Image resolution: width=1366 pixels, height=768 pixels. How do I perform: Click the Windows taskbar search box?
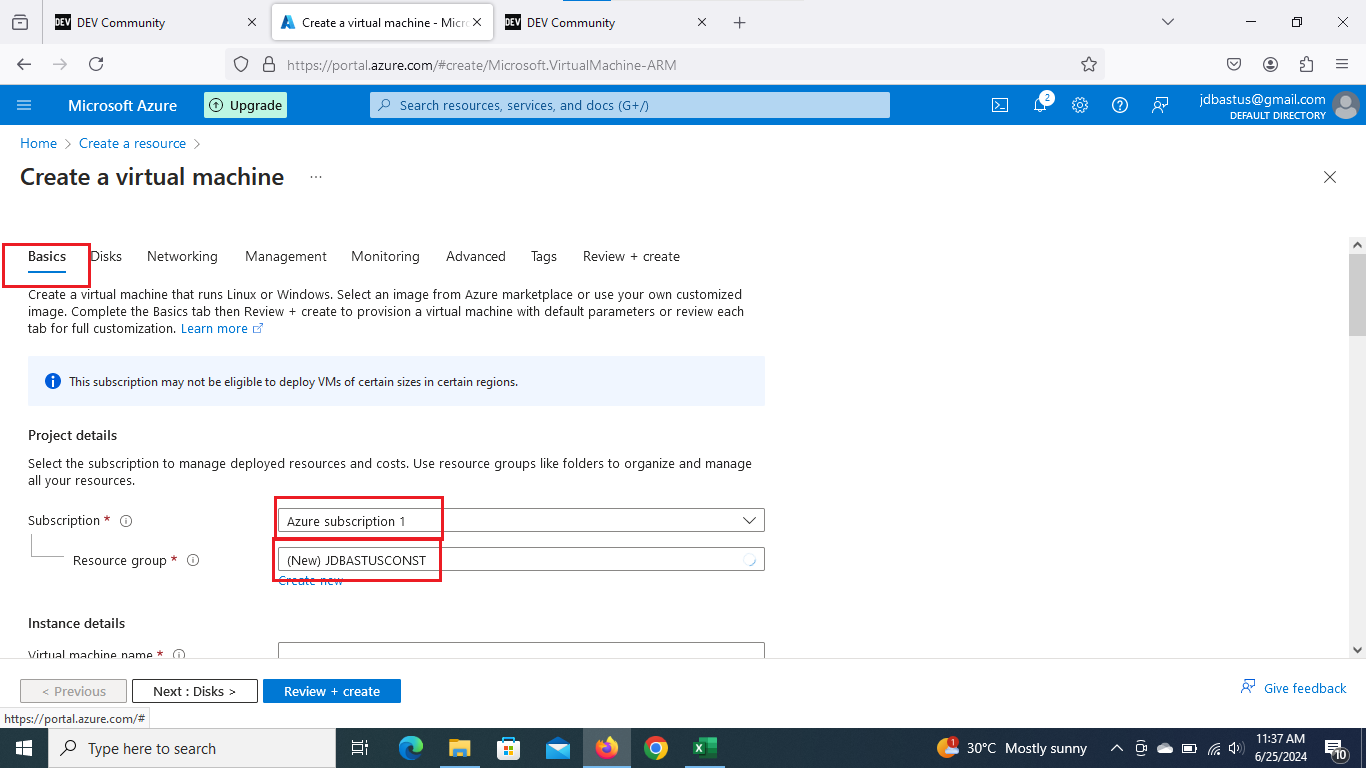point(191,748)
